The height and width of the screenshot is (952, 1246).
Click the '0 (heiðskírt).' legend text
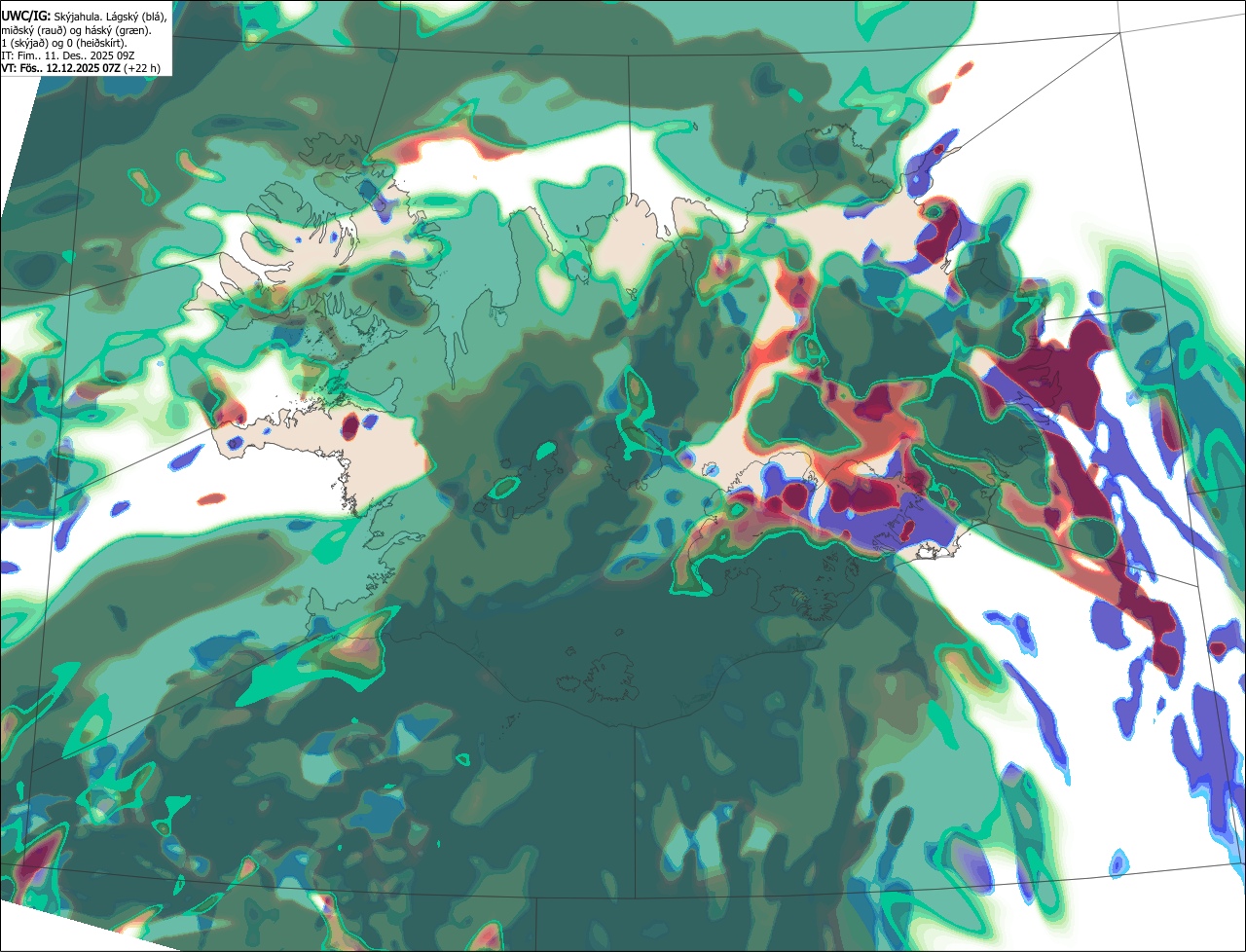[97, 44]
